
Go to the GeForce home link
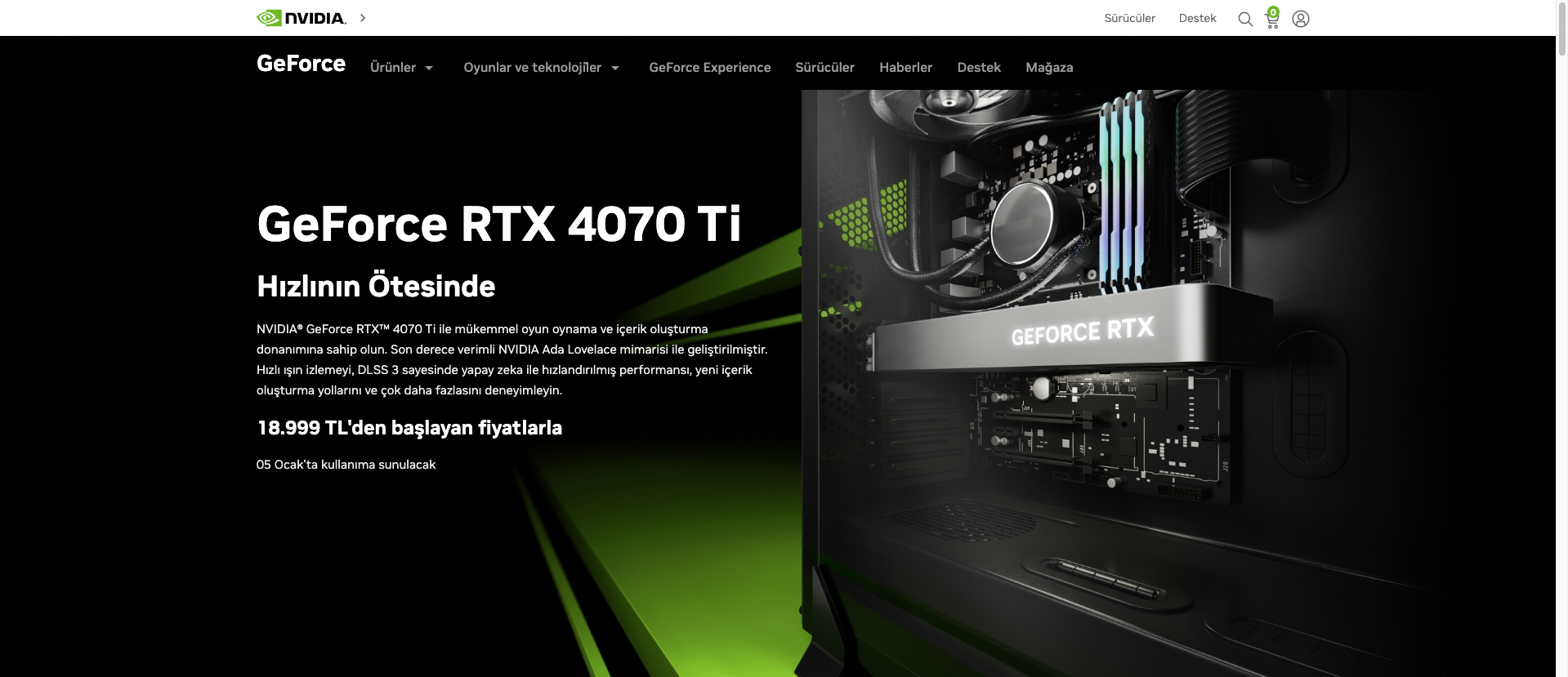pos(301,64)
